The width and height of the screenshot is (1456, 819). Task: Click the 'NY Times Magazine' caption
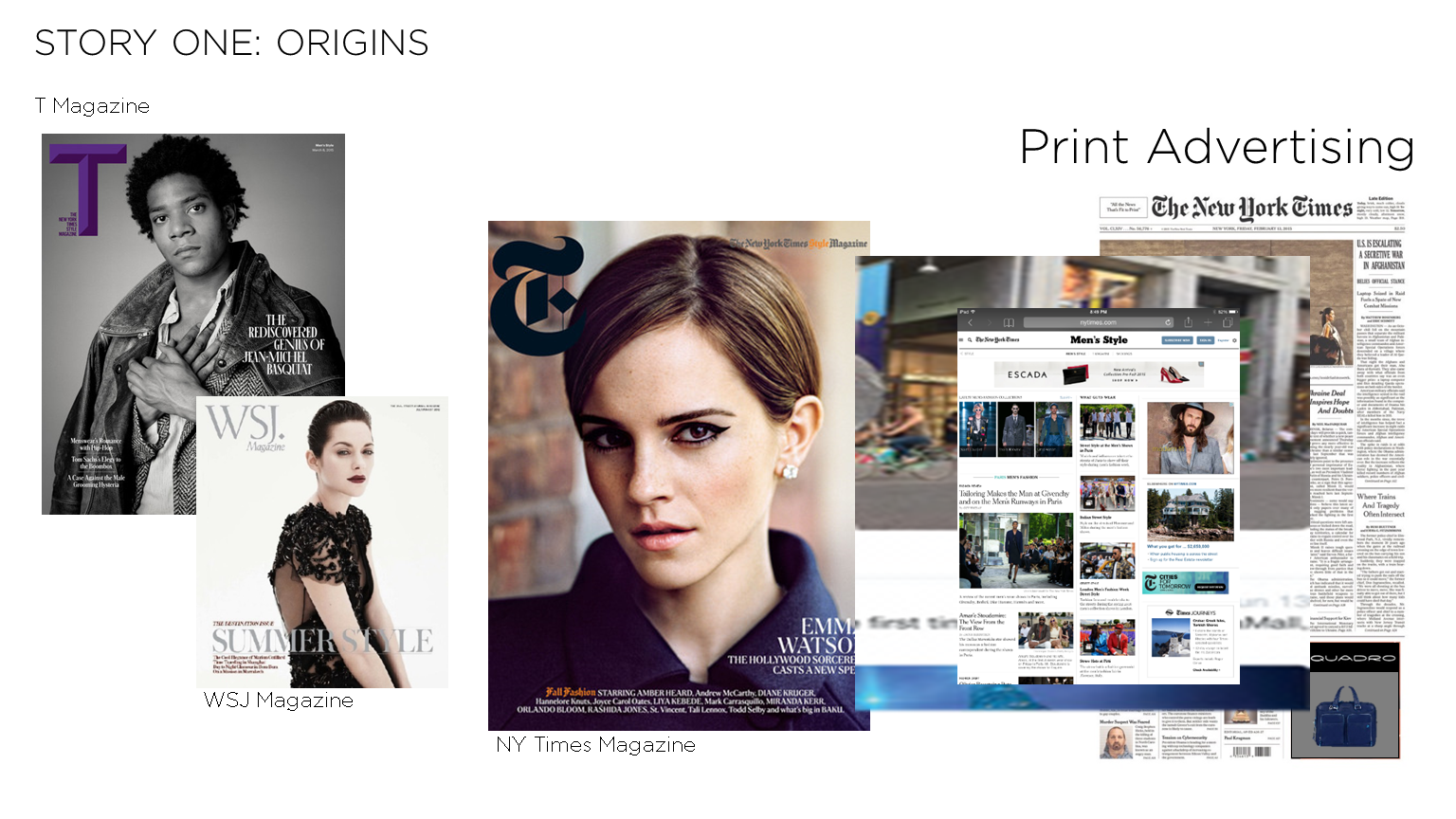click(595, 745)
